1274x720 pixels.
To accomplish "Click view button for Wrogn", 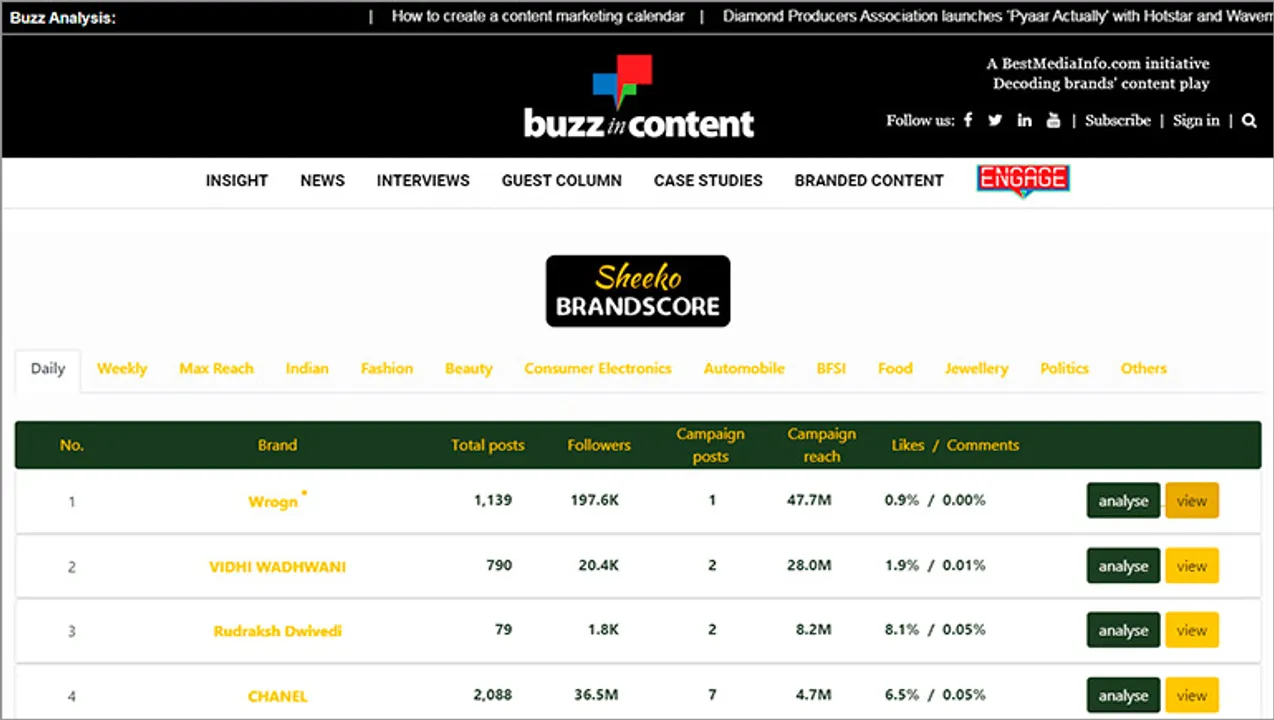I will pos(1192,501).
